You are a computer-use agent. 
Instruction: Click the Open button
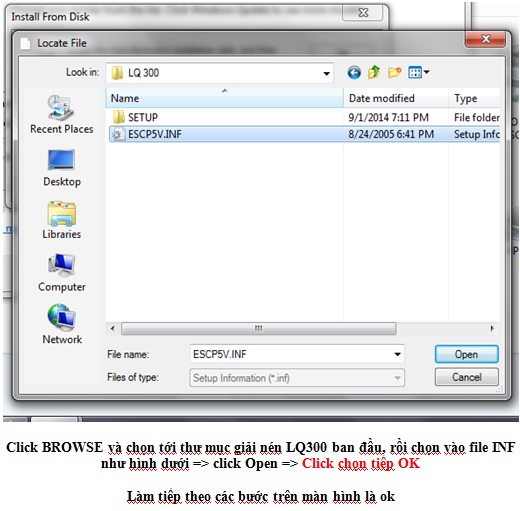point(466,354)
